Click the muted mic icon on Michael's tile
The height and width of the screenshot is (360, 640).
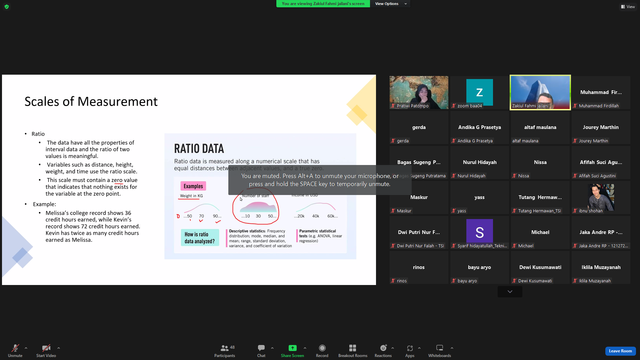pos(514,246)
